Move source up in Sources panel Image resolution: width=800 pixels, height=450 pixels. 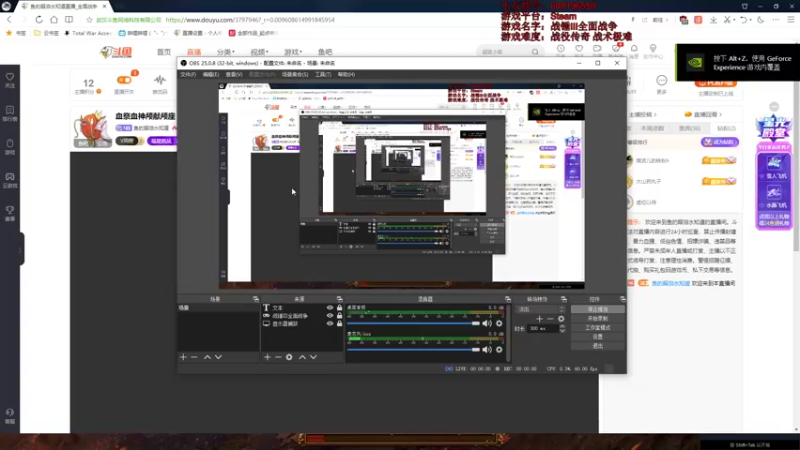[x=302, y=357]
